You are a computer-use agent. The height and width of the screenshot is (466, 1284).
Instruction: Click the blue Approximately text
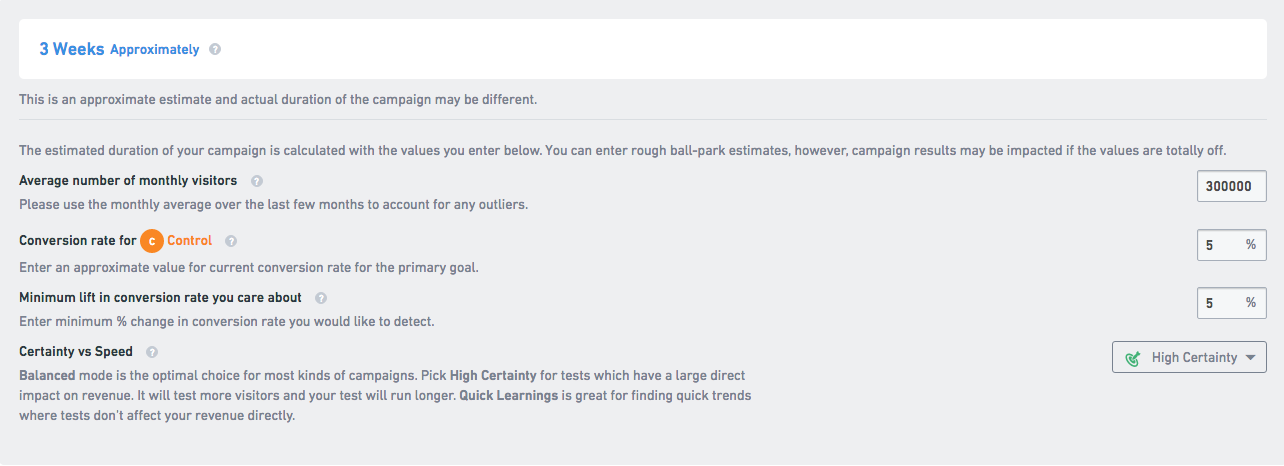(x=154, y=49)
